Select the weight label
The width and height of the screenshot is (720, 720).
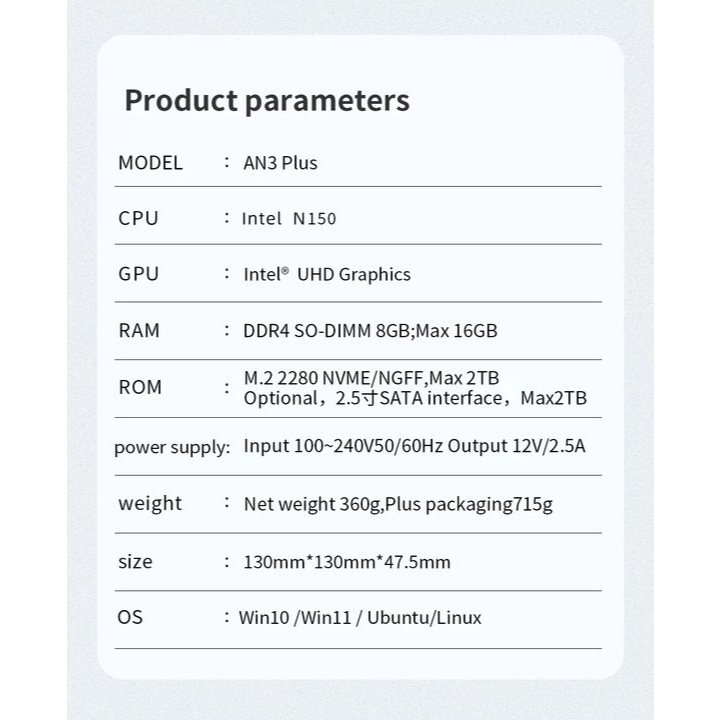(x=150, y=503)
